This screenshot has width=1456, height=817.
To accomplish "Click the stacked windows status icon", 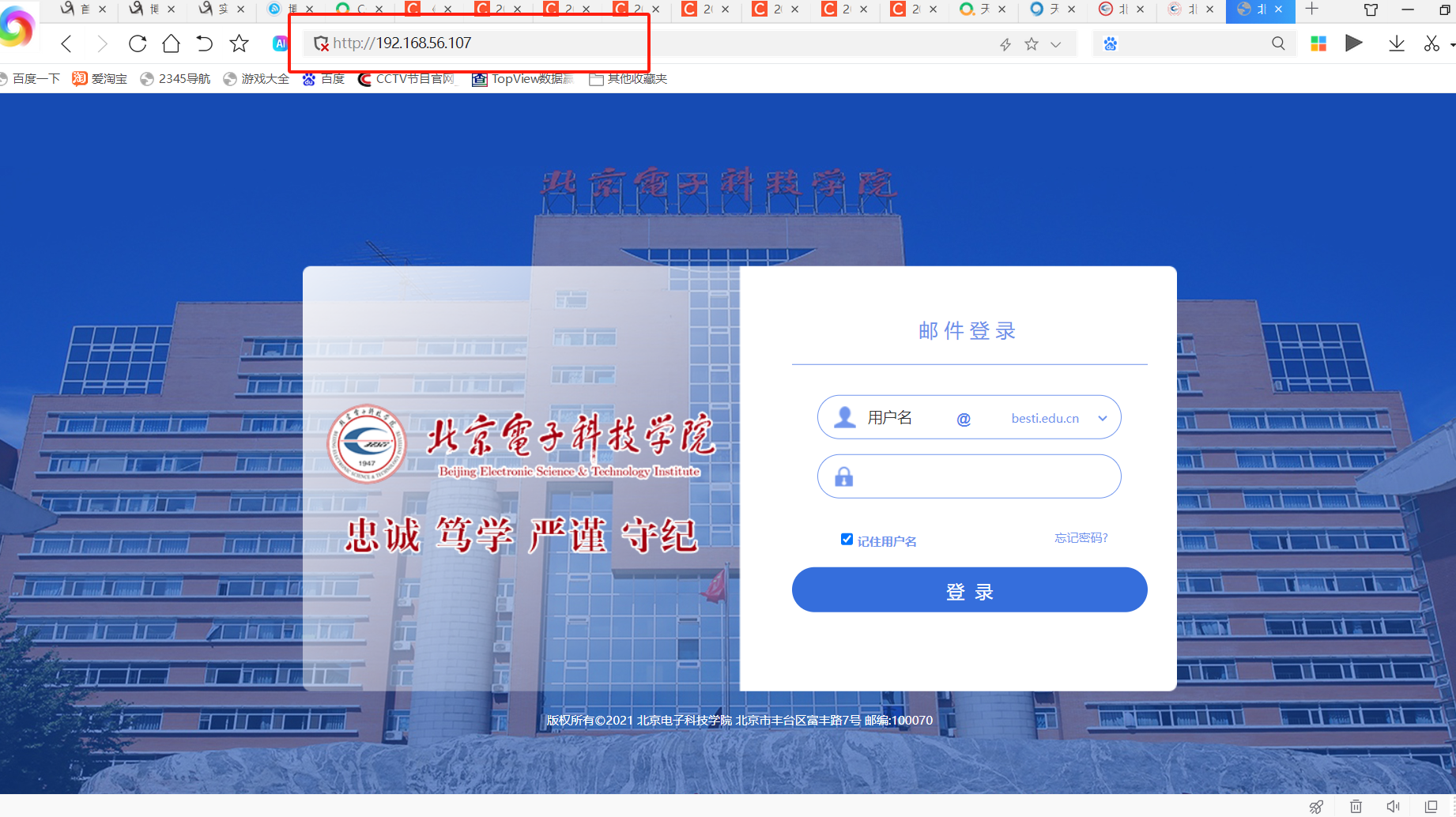I will [x=1431, y=807].
